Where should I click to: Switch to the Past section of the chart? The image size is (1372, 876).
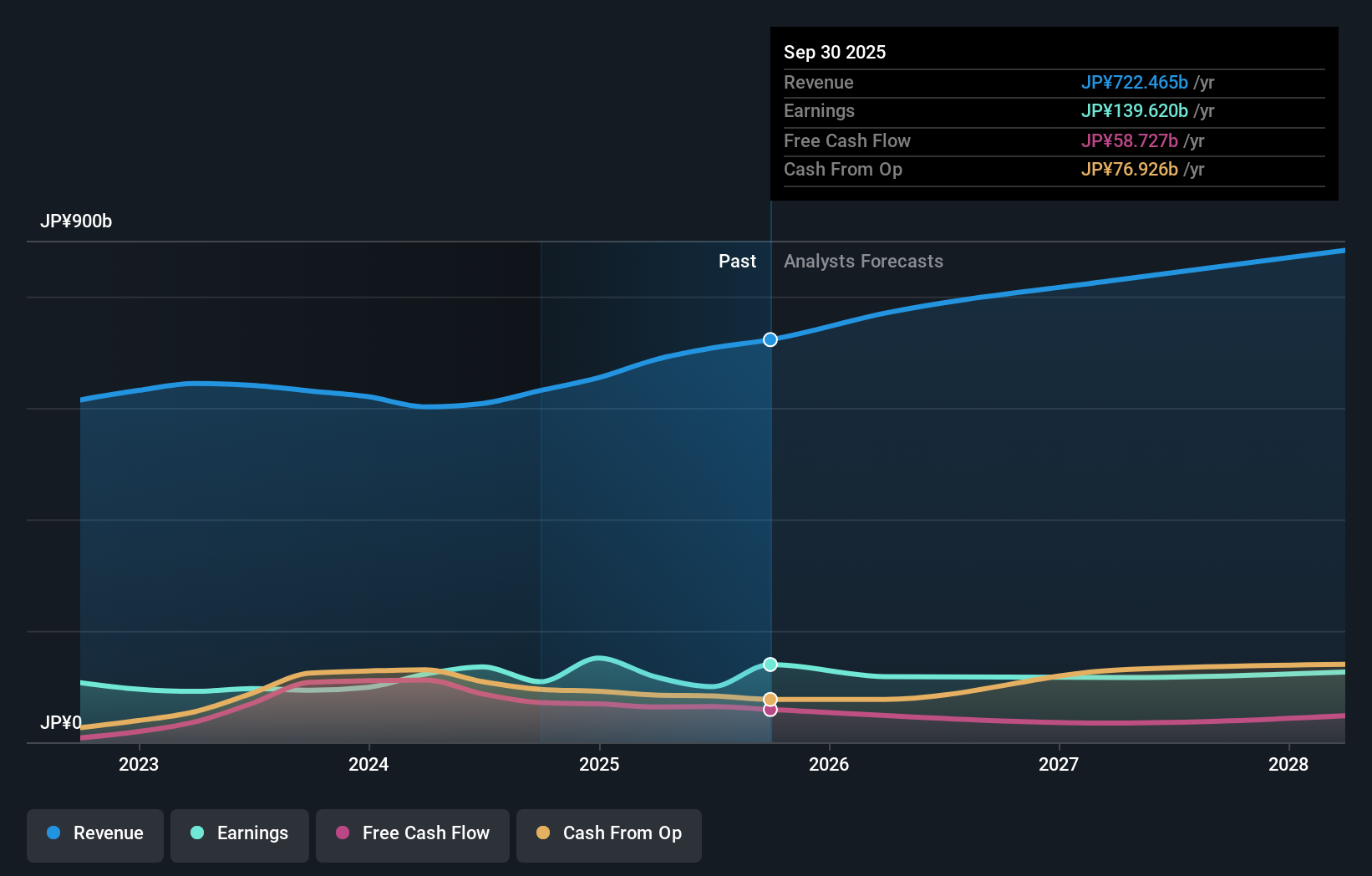click(x=737, y=261)
